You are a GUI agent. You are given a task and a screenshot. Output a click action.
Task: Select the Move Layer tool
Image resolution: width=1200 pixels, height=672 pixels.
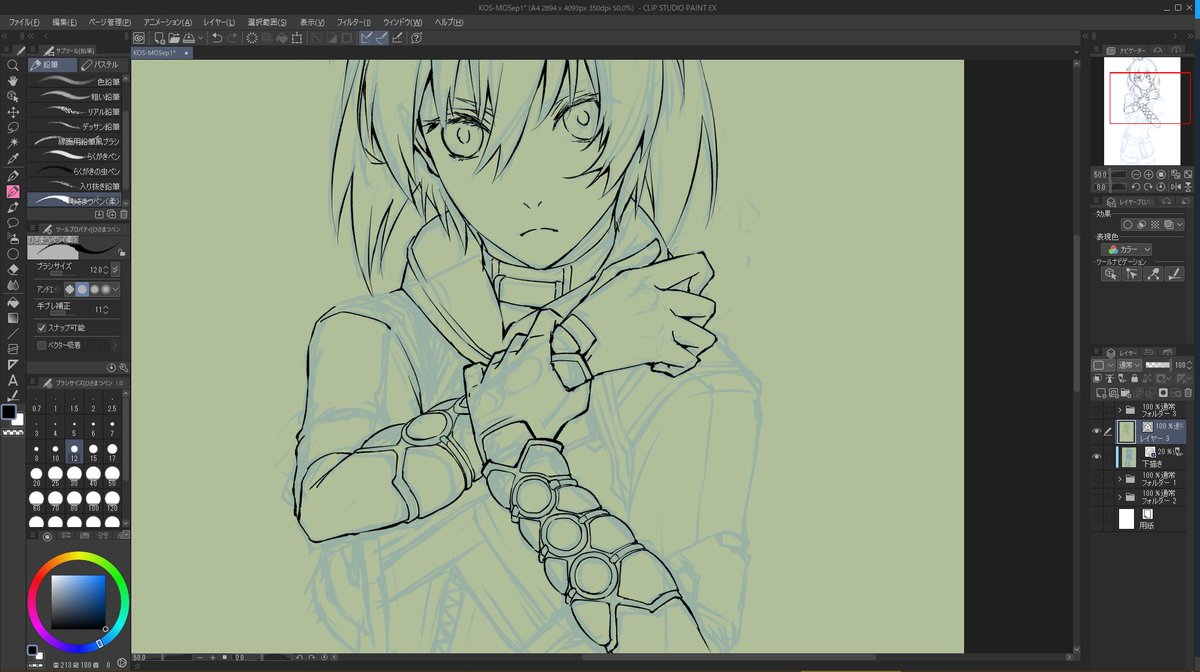click(13, 112)
